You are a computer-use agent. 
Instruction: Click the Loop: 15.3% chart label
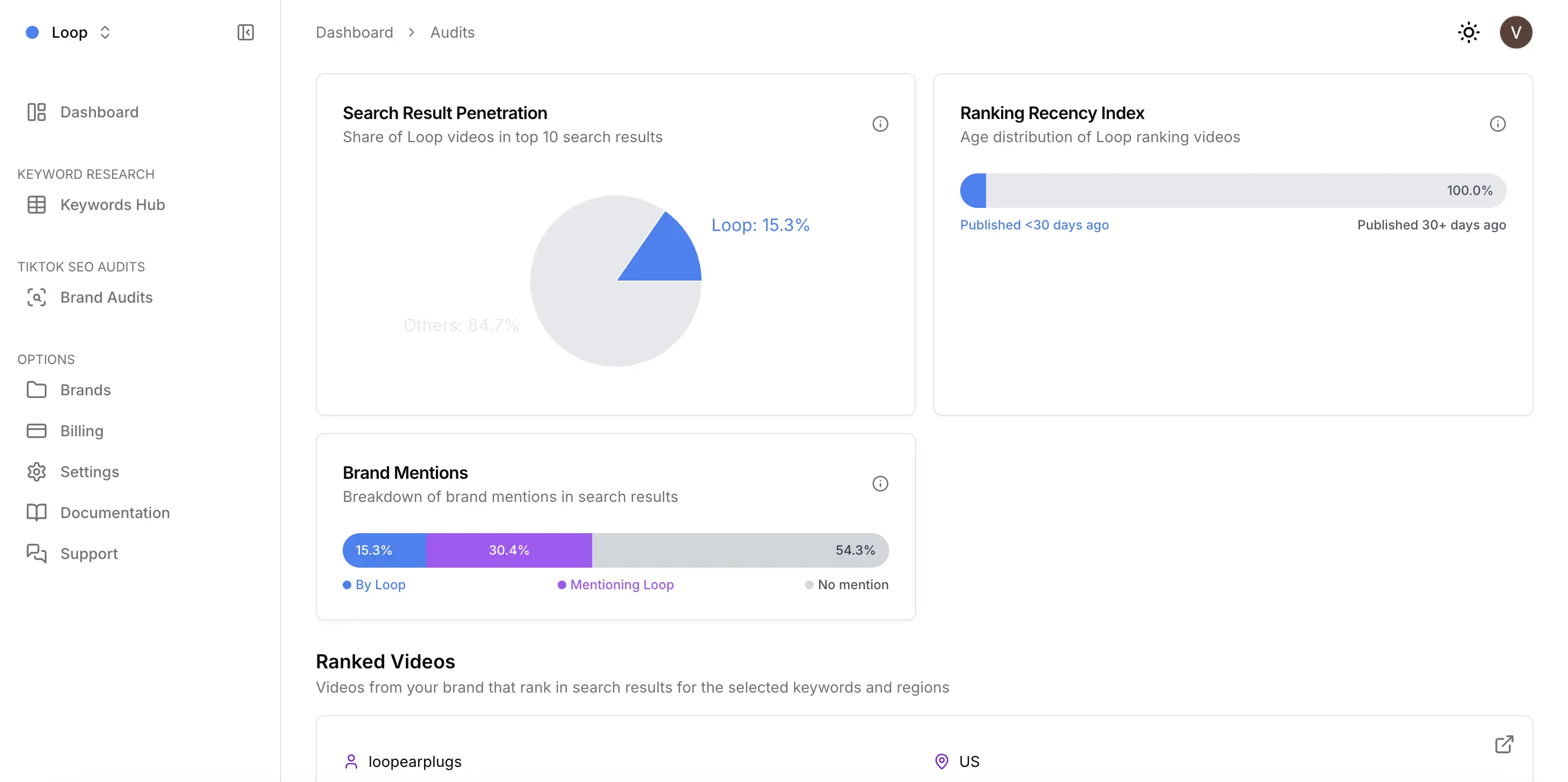tap(760, 225)
